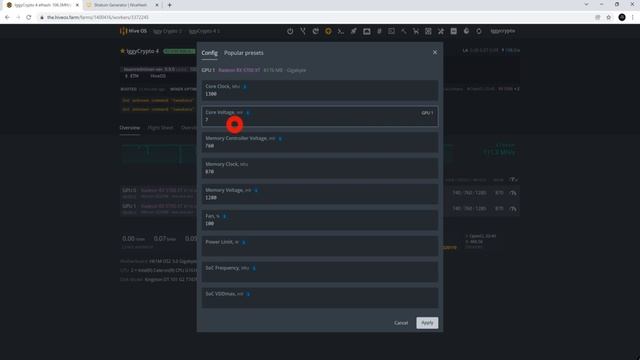Screen dimensions: 640x360
Task: Switch to the Stratum Generator browser tab
Action: click(x=121, y=5)
